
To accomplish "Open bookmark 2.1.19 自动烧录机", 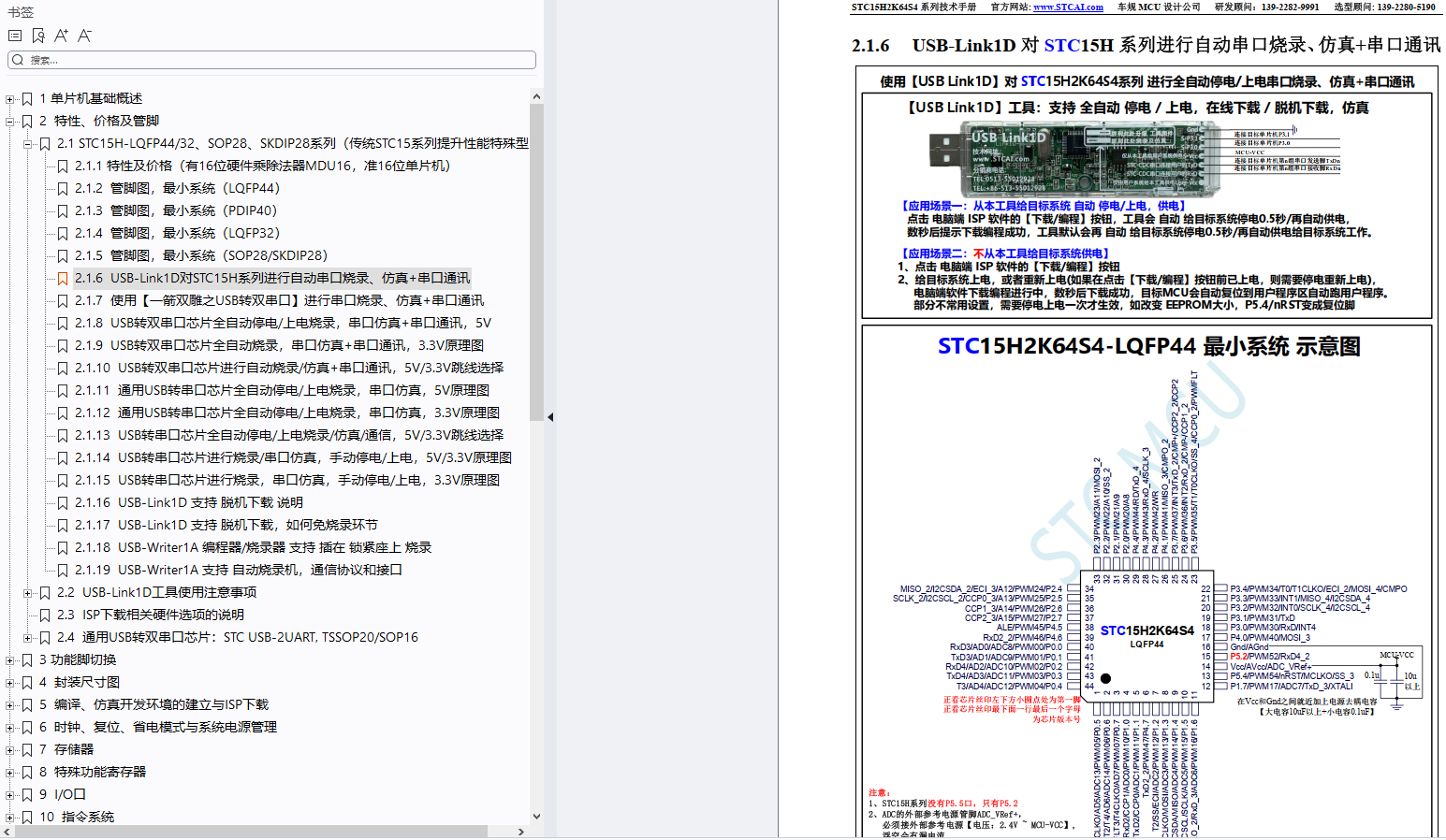I will 239,570.
